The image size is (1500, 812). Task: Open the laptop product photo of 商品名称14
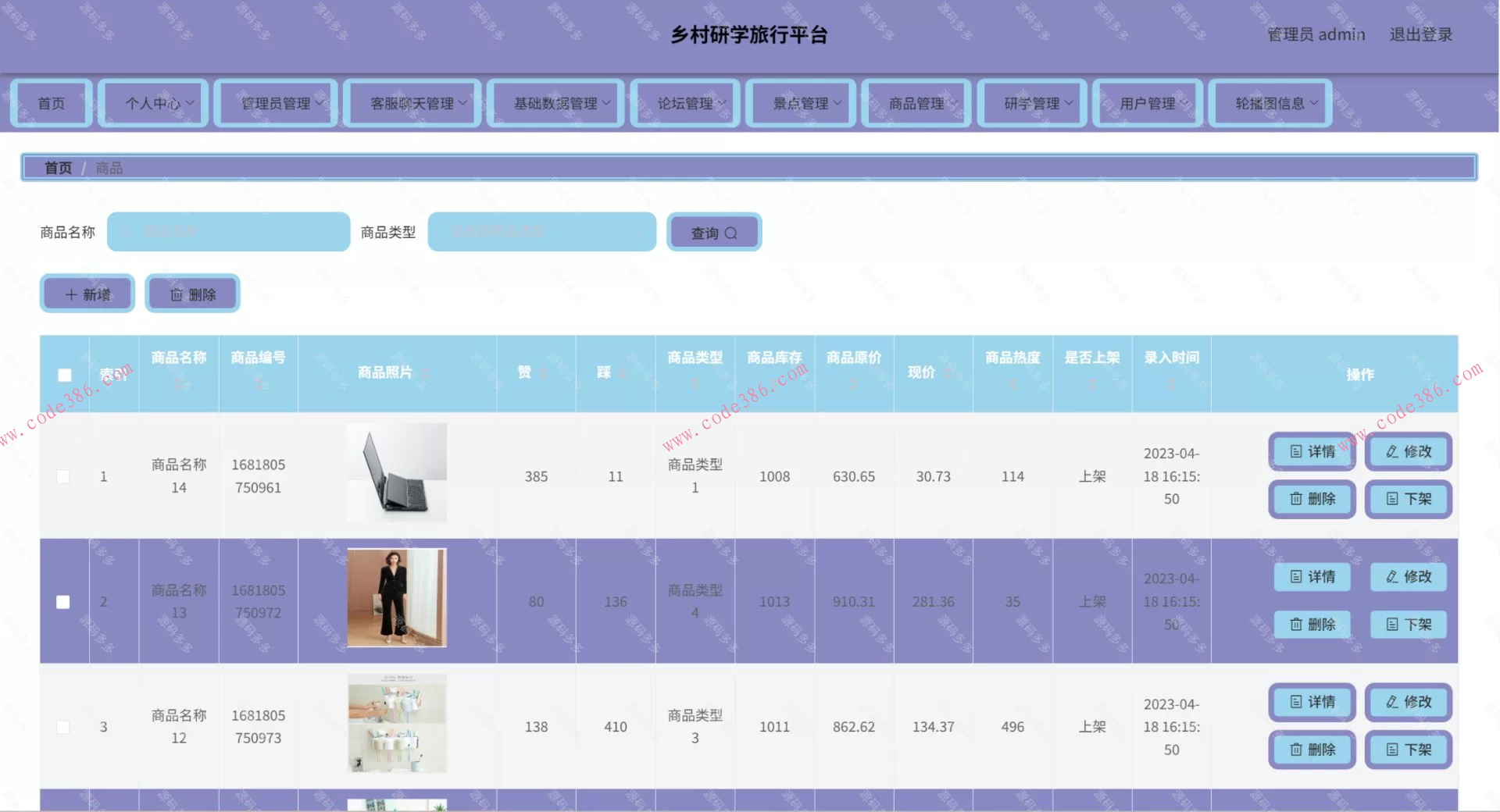click(x=397, y=472)
